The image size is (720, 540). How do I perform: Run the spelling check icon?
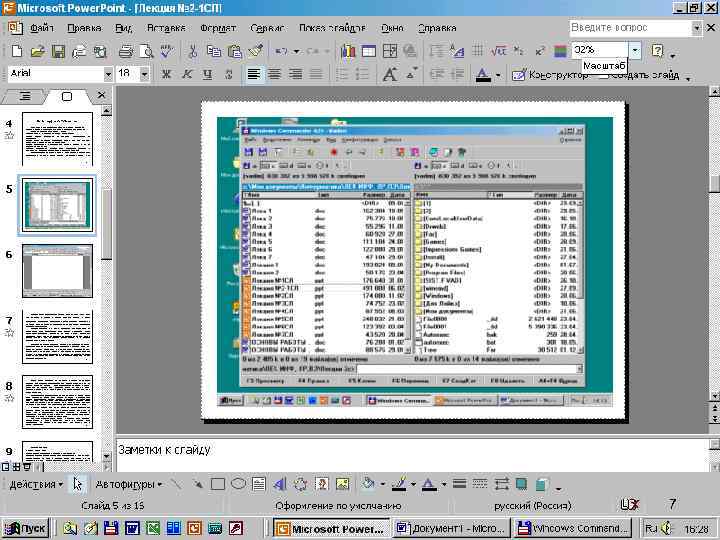pyautogui.click(x=167, y=51)
